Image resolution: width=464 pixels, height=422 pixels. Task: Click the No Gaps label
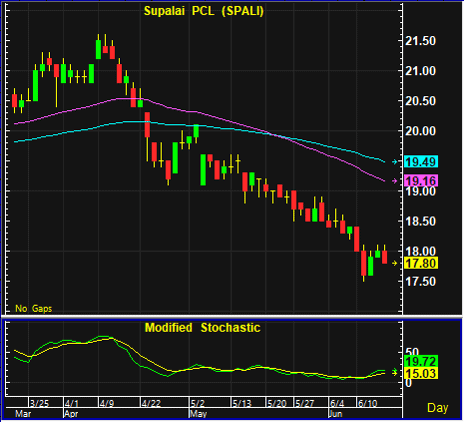pyautogui.click(x=34, y=308)
